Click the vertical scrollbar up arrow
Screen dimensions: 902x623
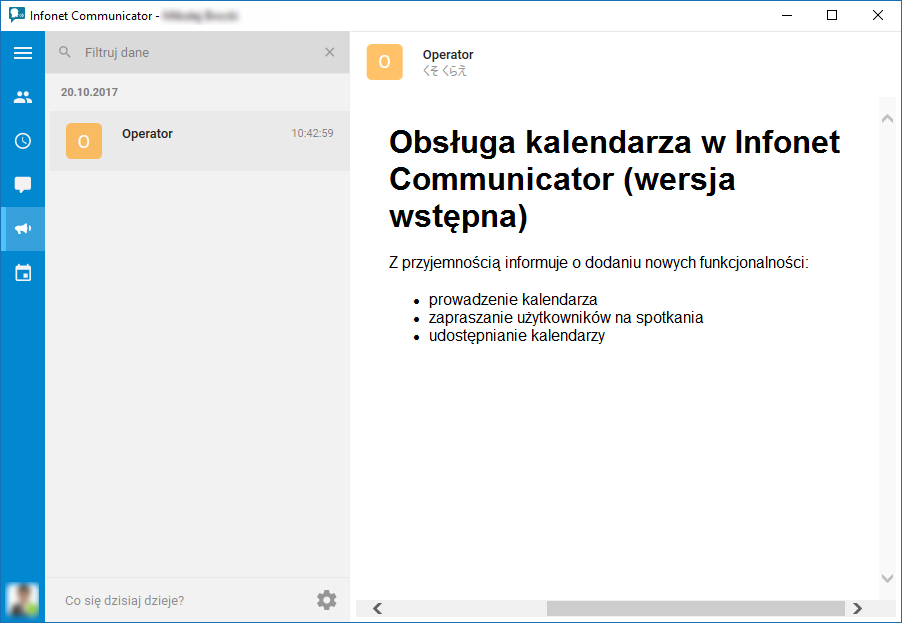point(887,119)
